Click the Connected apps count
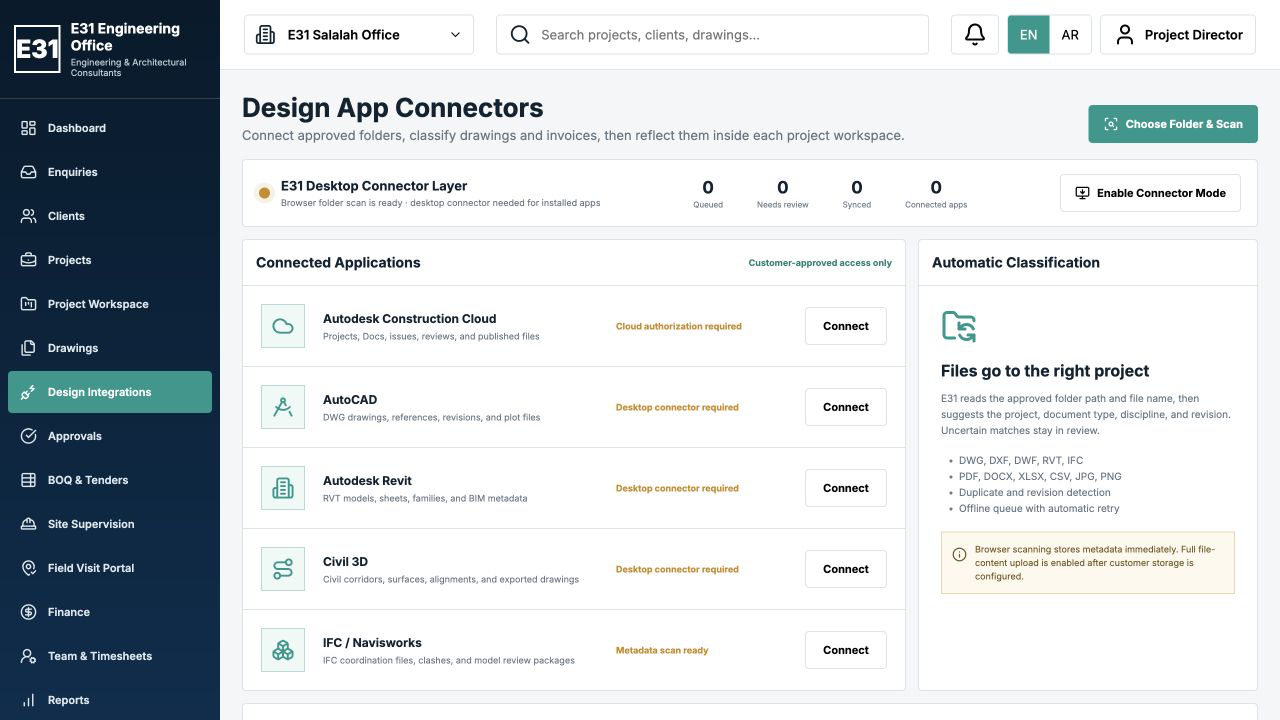This screenshot has height=720, width=1280. pos(936,187)
